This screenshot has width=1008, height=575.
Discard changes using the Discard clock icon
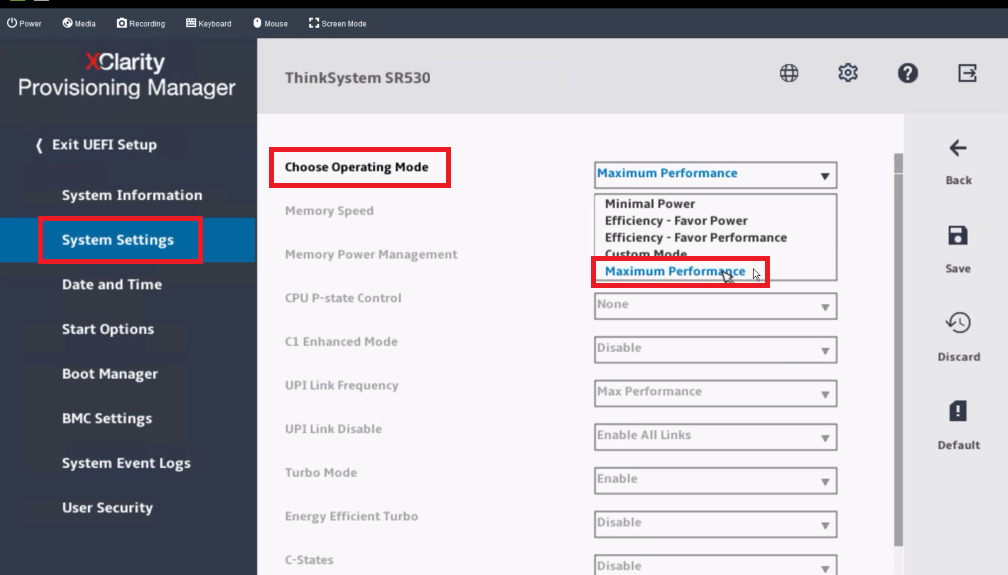958,323
